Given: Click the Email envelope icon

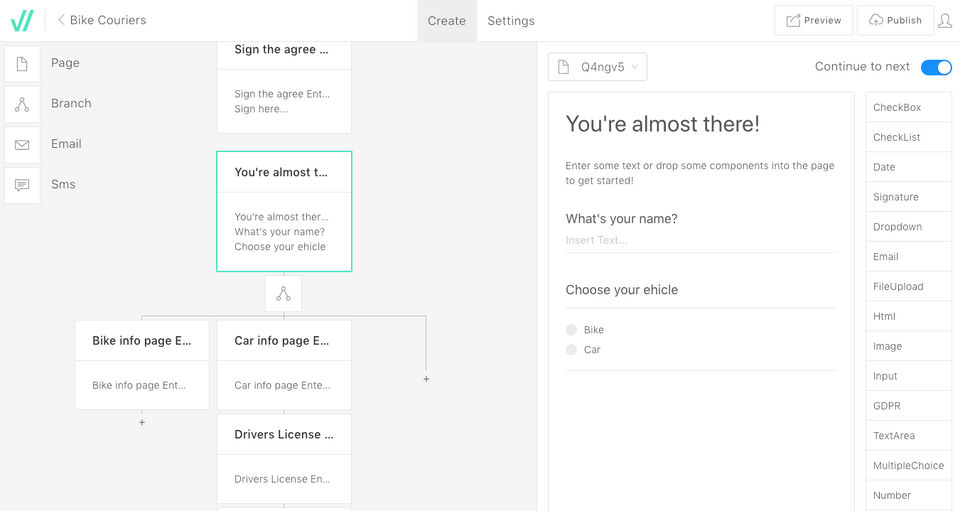Looking at the screenshot, I should tap(22, 144).
